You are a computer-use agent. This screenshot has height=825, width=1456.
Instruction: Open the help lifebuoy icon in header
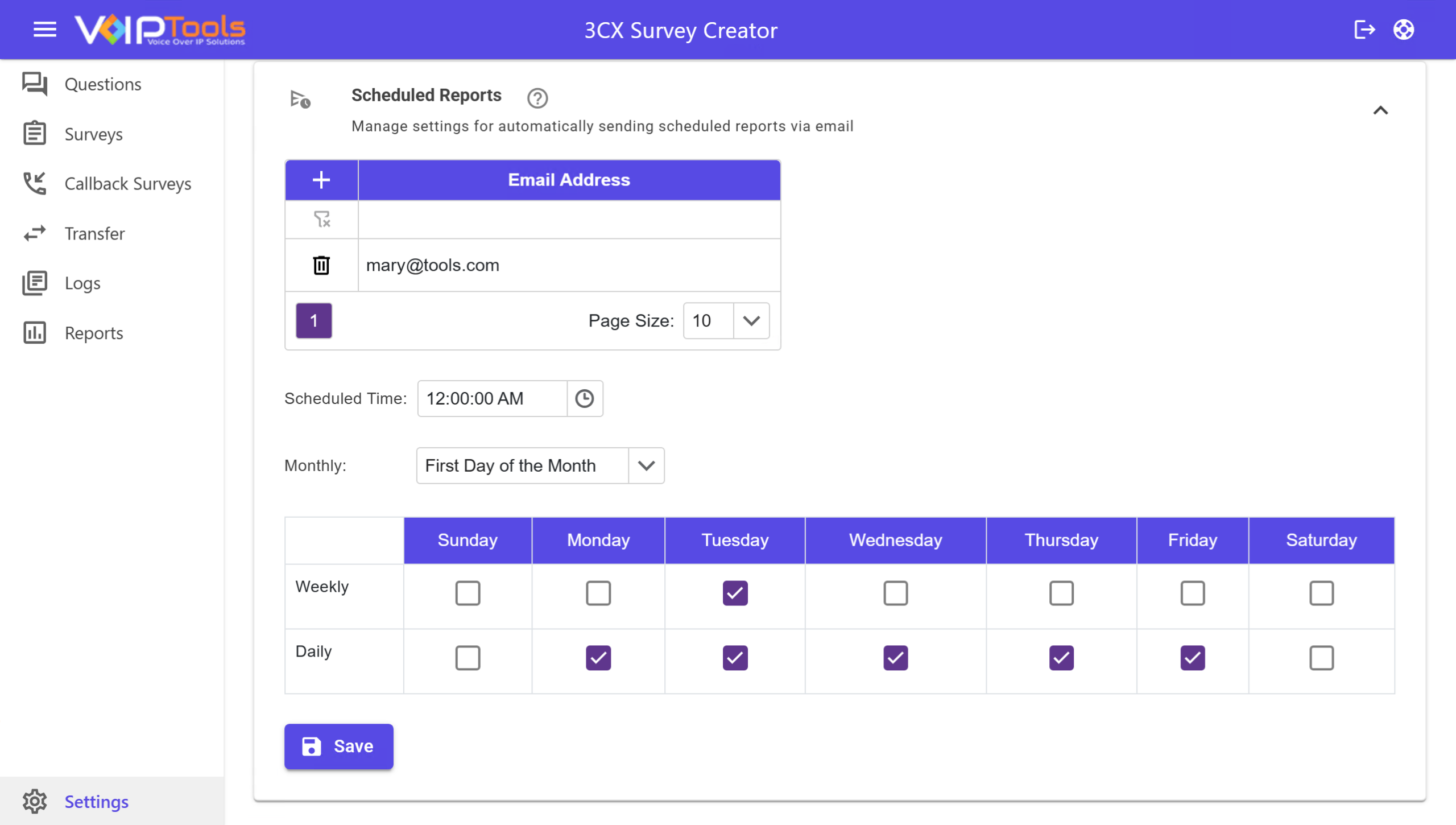tap(1404, 30)
